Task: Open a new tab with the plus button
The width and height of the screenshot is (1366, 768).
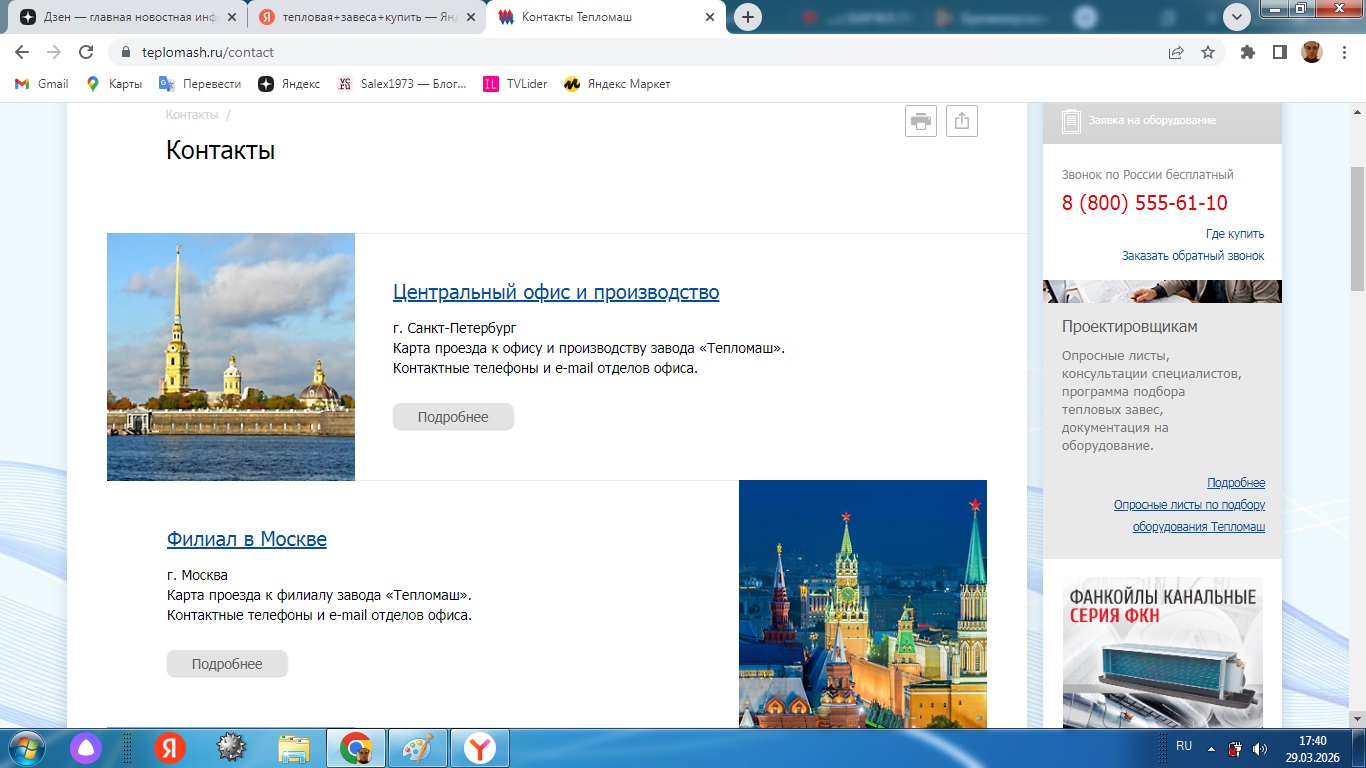Action: 747,17
